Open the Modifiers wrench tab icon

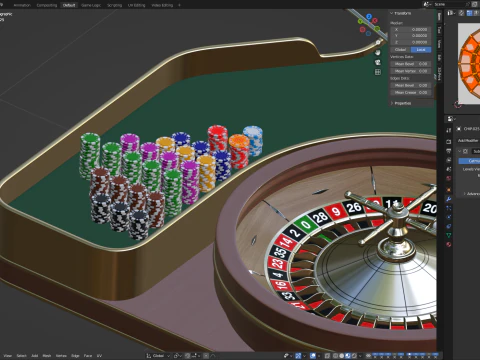pos(449,199)
